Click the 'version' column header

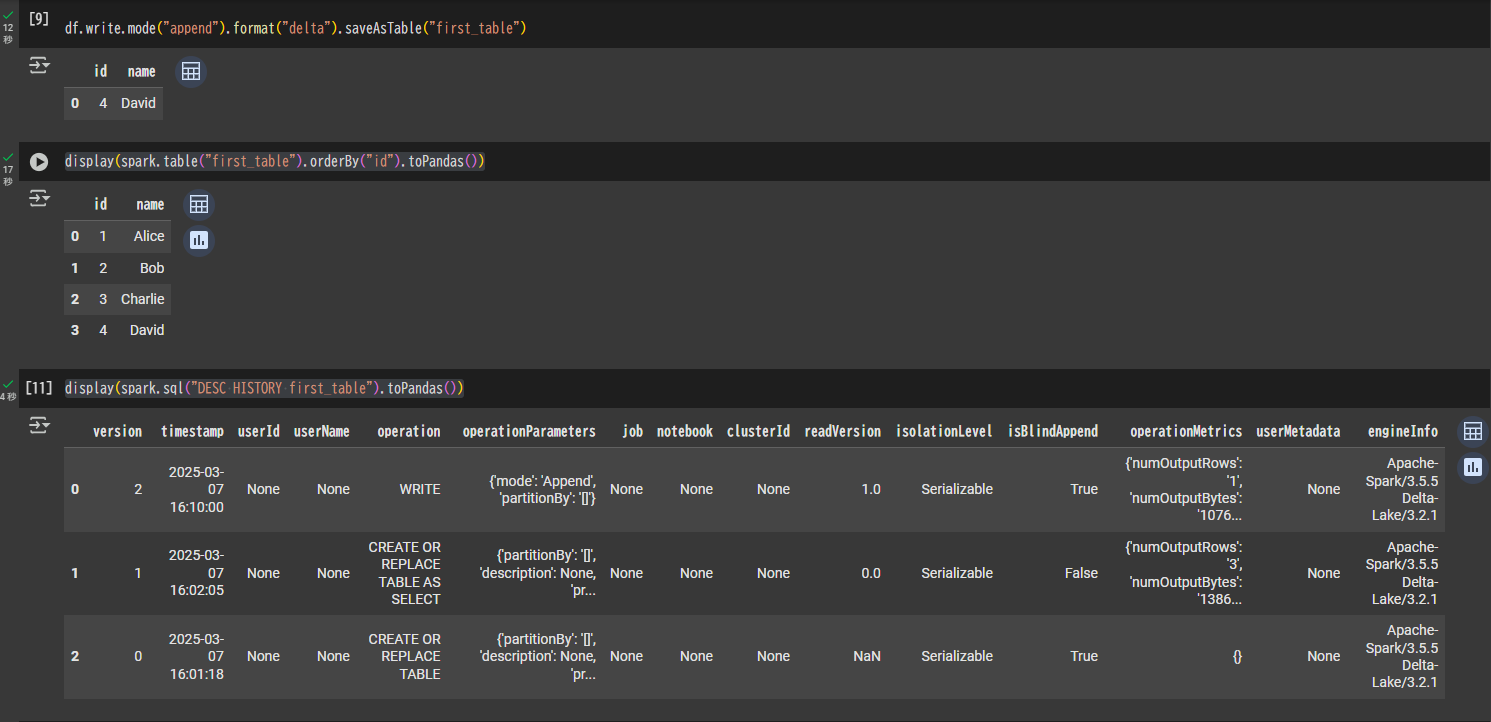pyautogui.click(x=117, y=432)
